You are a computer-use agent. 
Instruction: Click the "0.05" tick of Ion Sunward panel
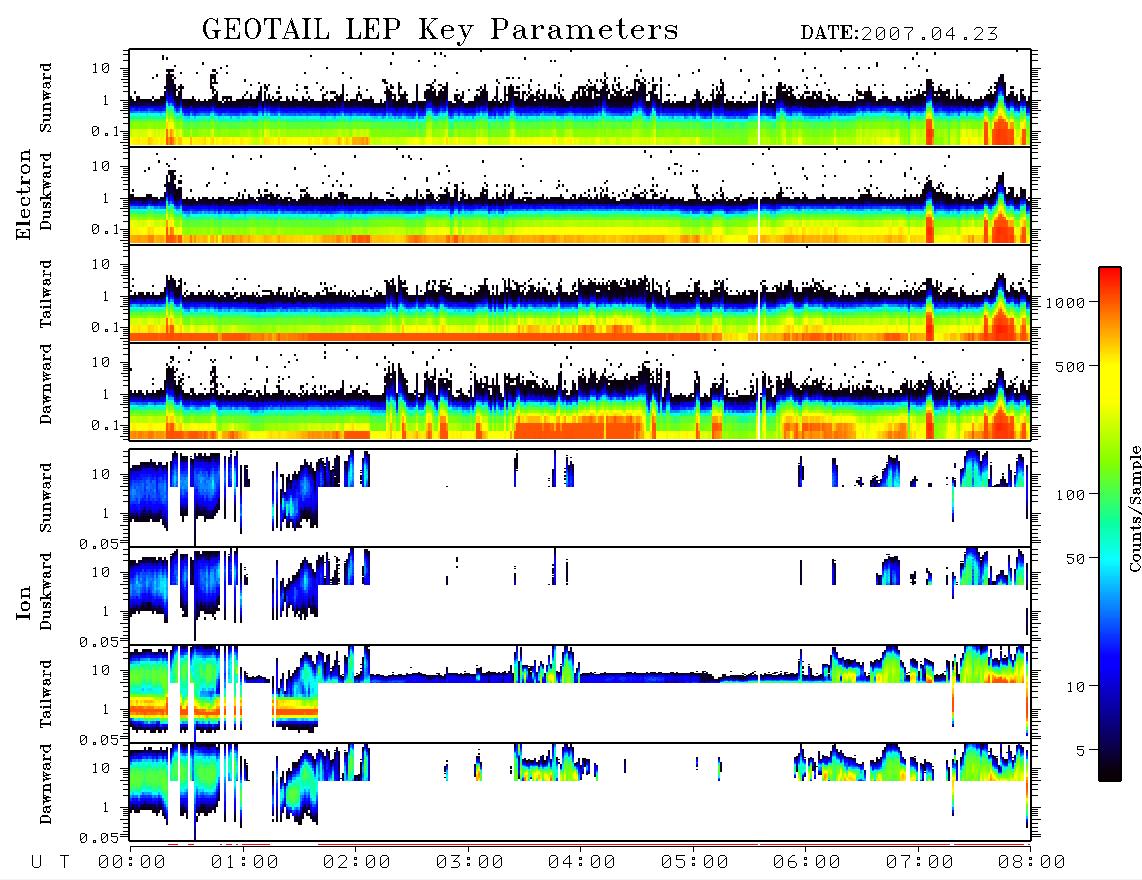pos(100,543)
